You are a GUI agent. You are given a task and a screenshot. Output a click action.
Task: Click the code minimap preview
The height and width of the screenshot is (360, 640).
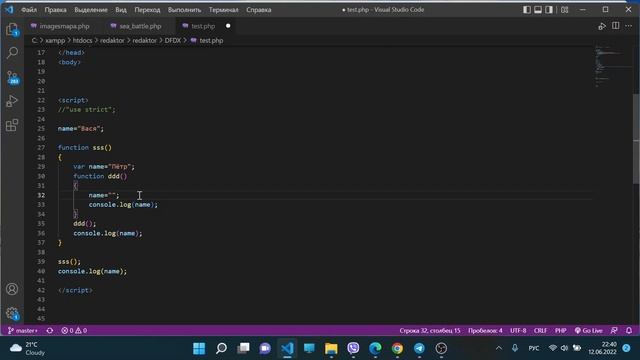(x=612, y=67)
